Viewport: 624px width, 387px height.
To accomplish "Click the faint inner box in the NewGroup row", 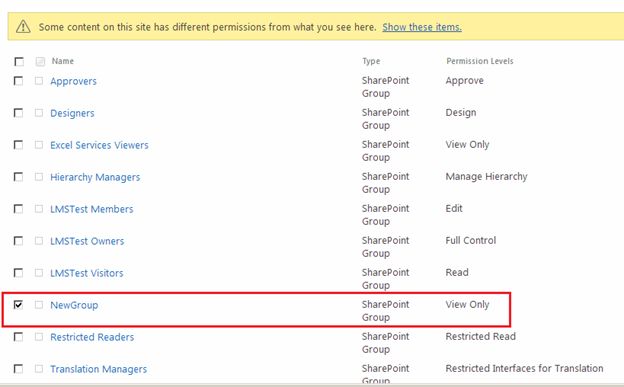I will pyautogui.click(x=39, y=305).
